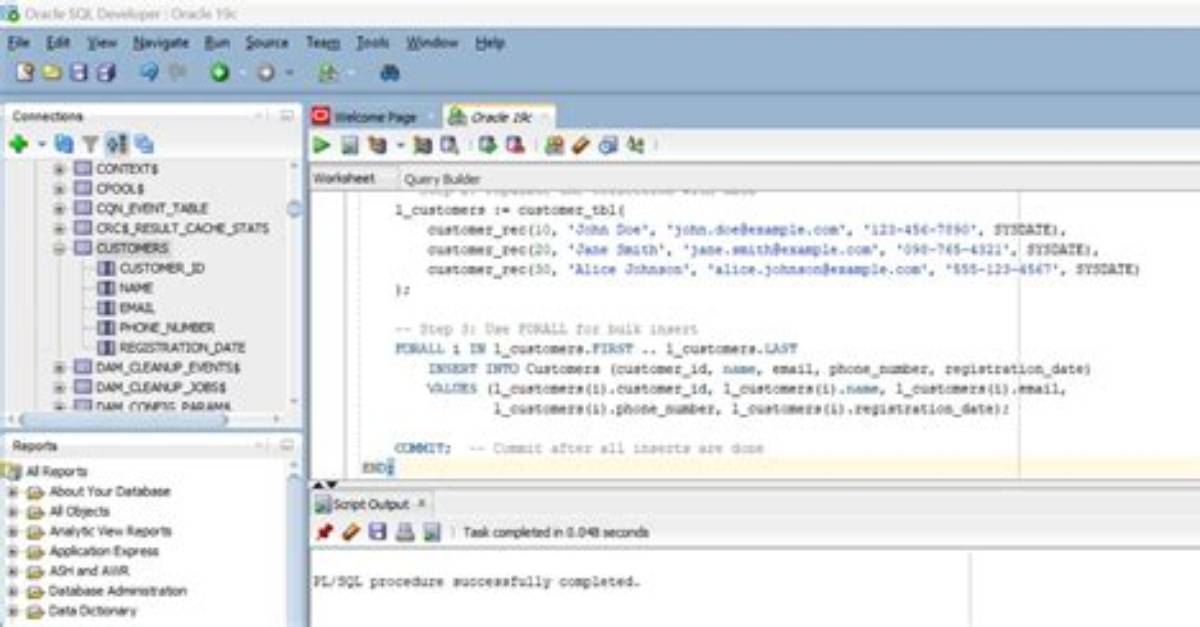Open the Source menu

coord(267,43)
